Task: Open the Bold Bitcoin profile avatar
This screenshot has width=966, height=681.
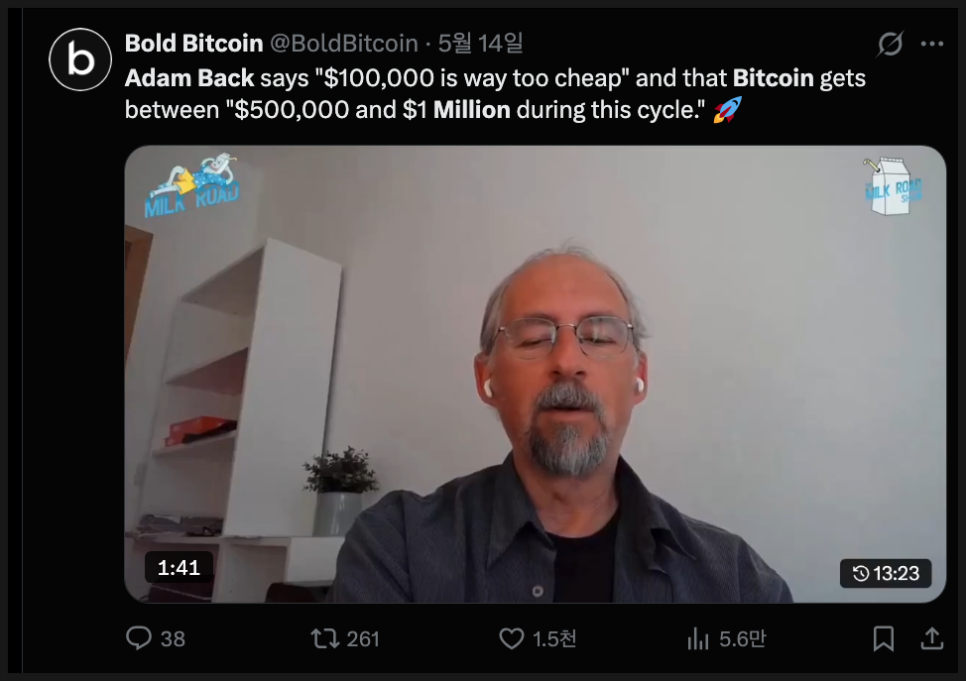Action: pos(80,59)
